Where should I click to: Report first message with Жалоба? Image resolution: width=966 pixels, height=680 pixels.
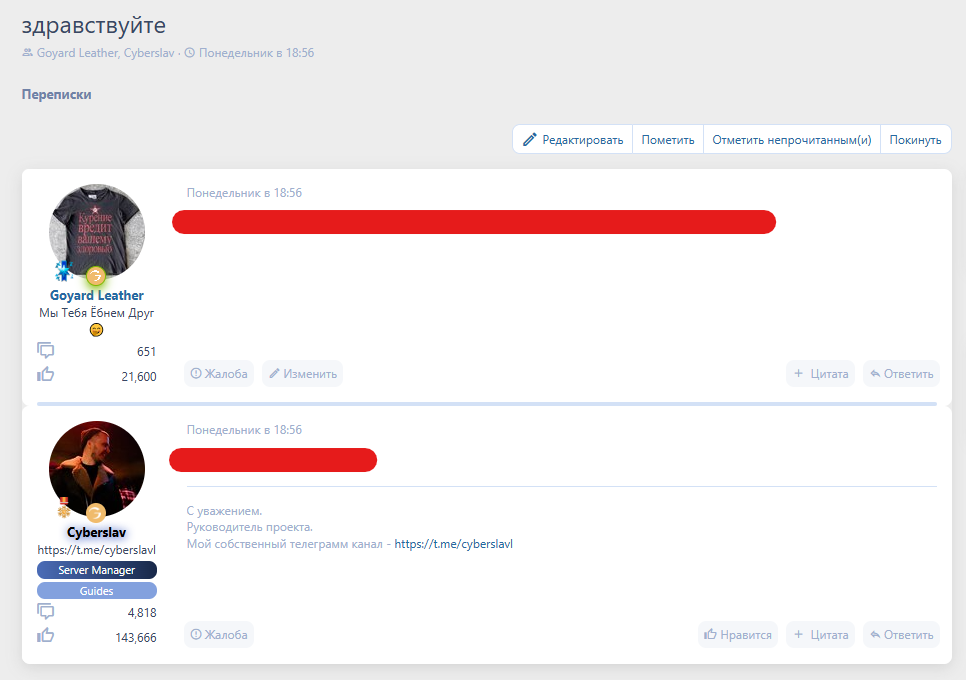219,374
